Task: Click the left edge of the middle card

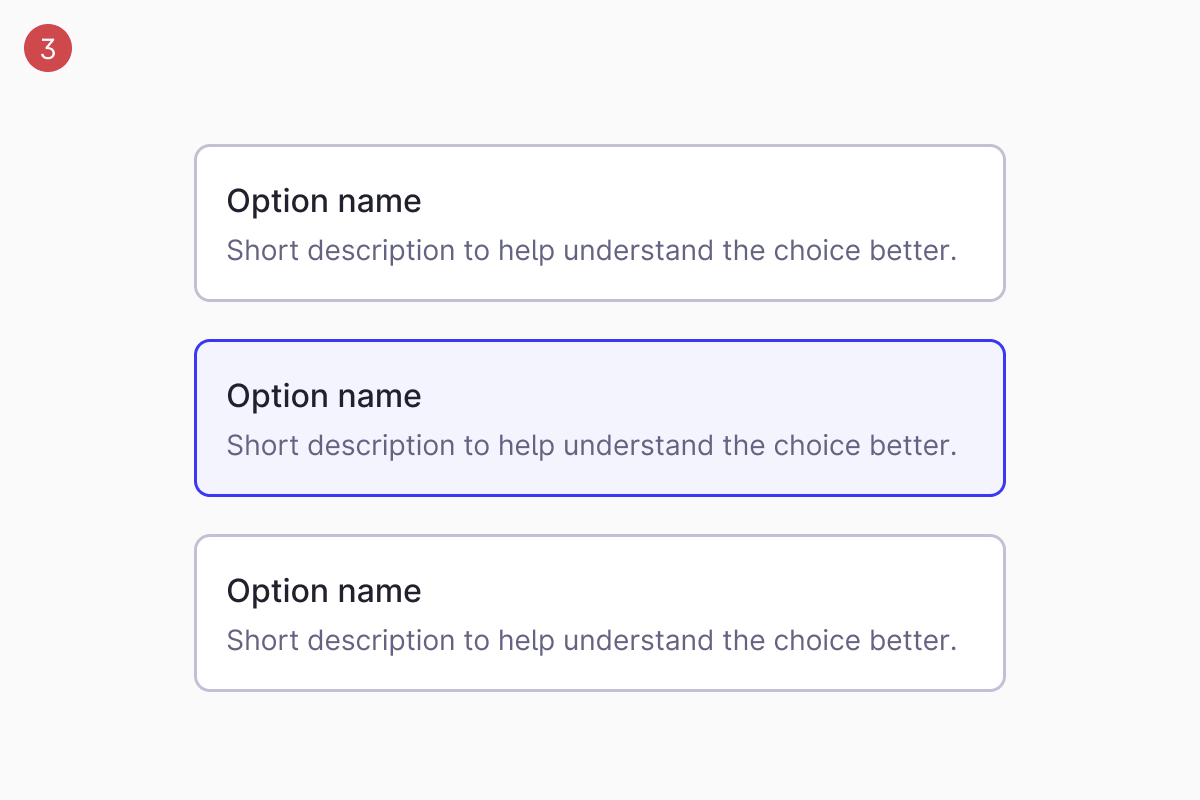Action: pyautogui.click(x=196, y=418)
